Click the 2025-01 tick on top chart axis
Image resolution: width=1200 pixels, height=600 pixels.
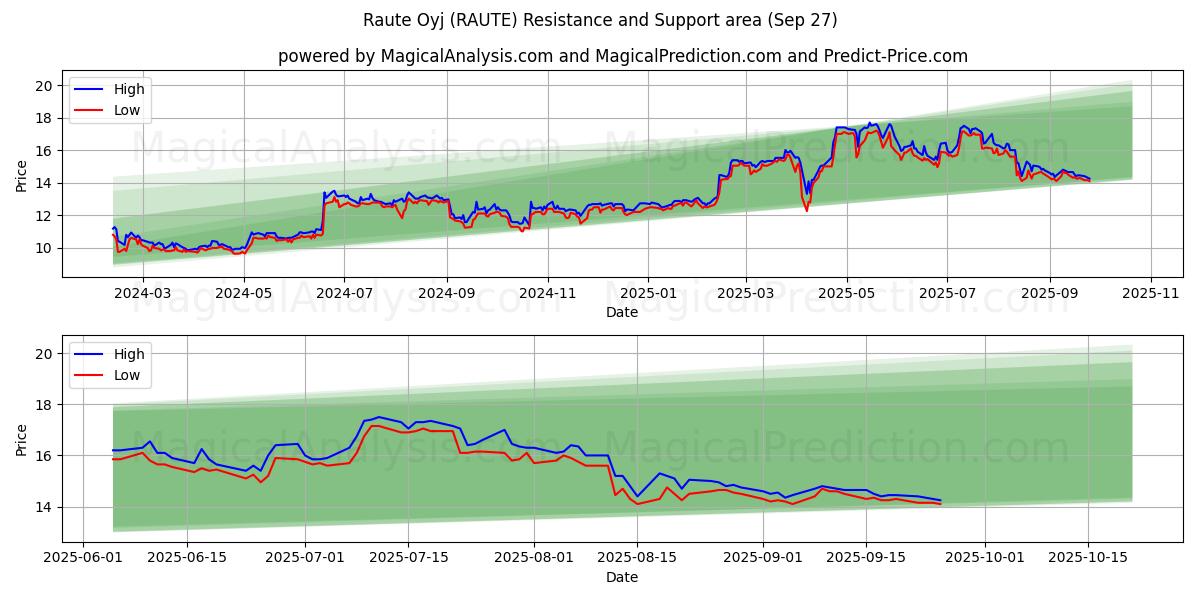648,294
